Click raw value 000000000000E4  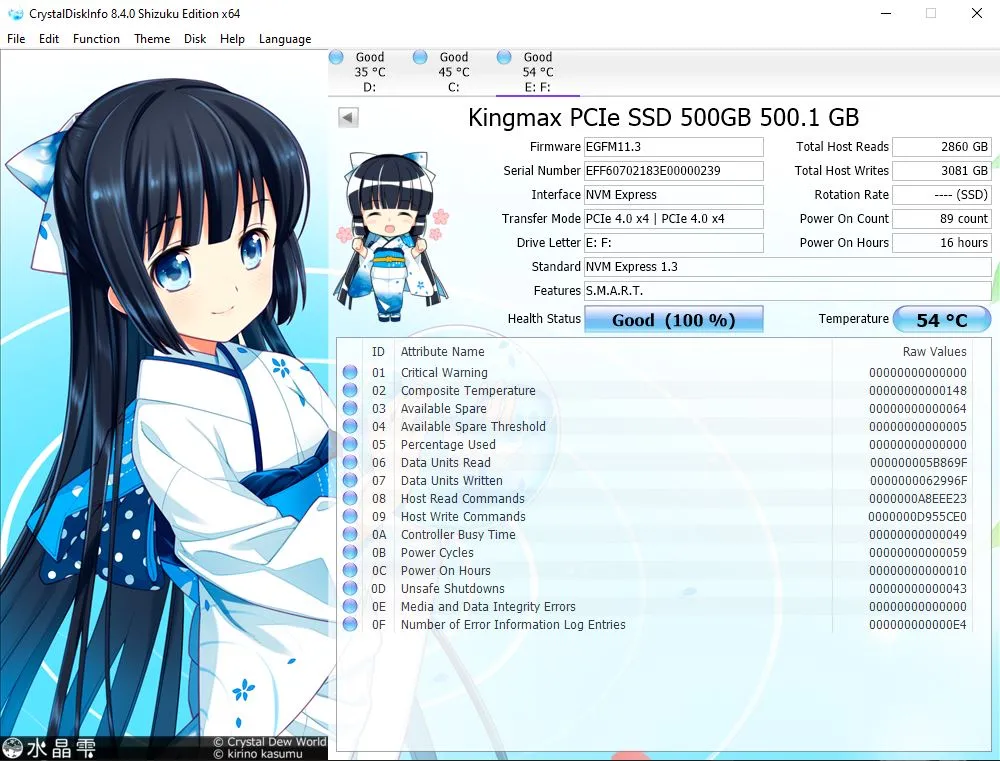point(918,624)
